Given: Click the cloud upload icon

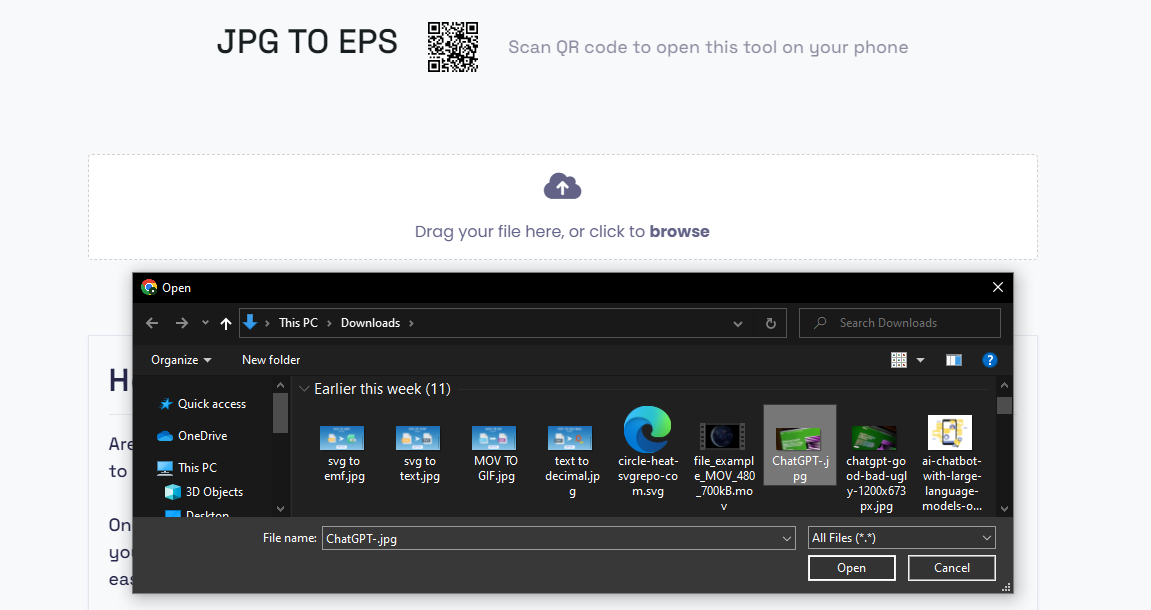Looking at the screenshot, I should click(x=562, y=186).
